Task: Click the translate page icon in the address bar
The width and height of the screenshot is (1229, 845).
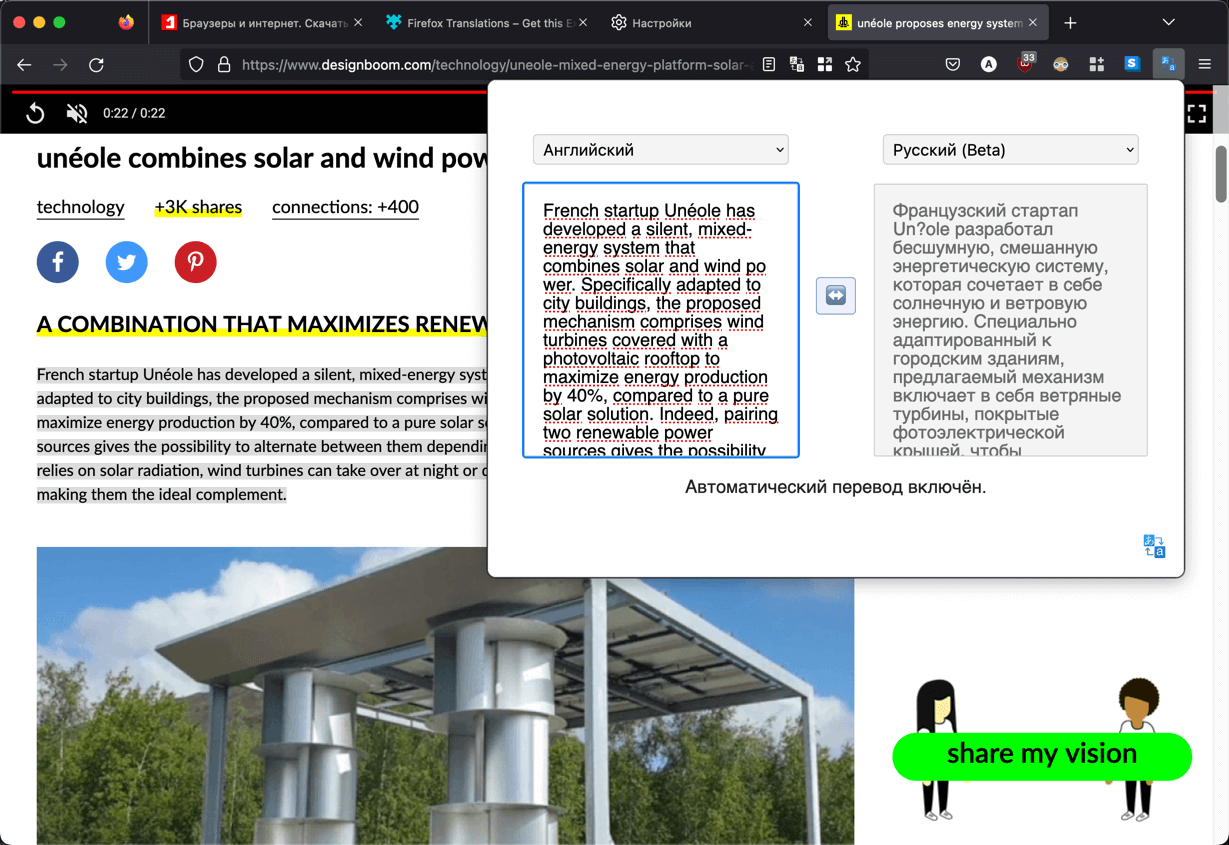Action: (797, 64)
